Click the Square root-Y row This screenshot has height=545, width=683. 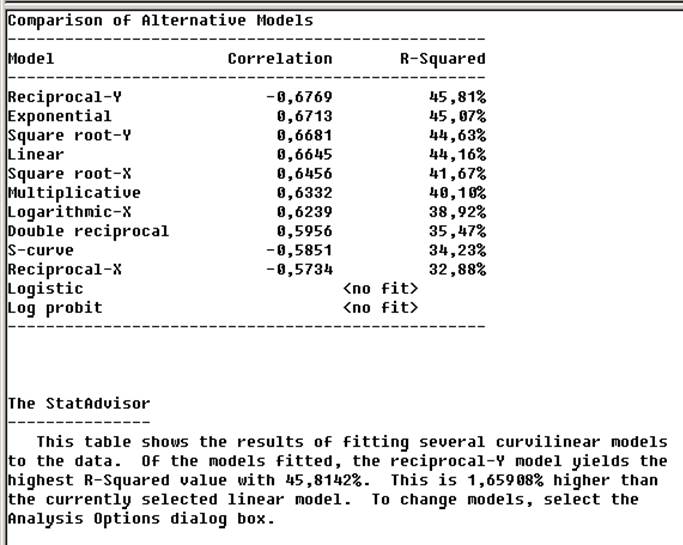point(247,135)
